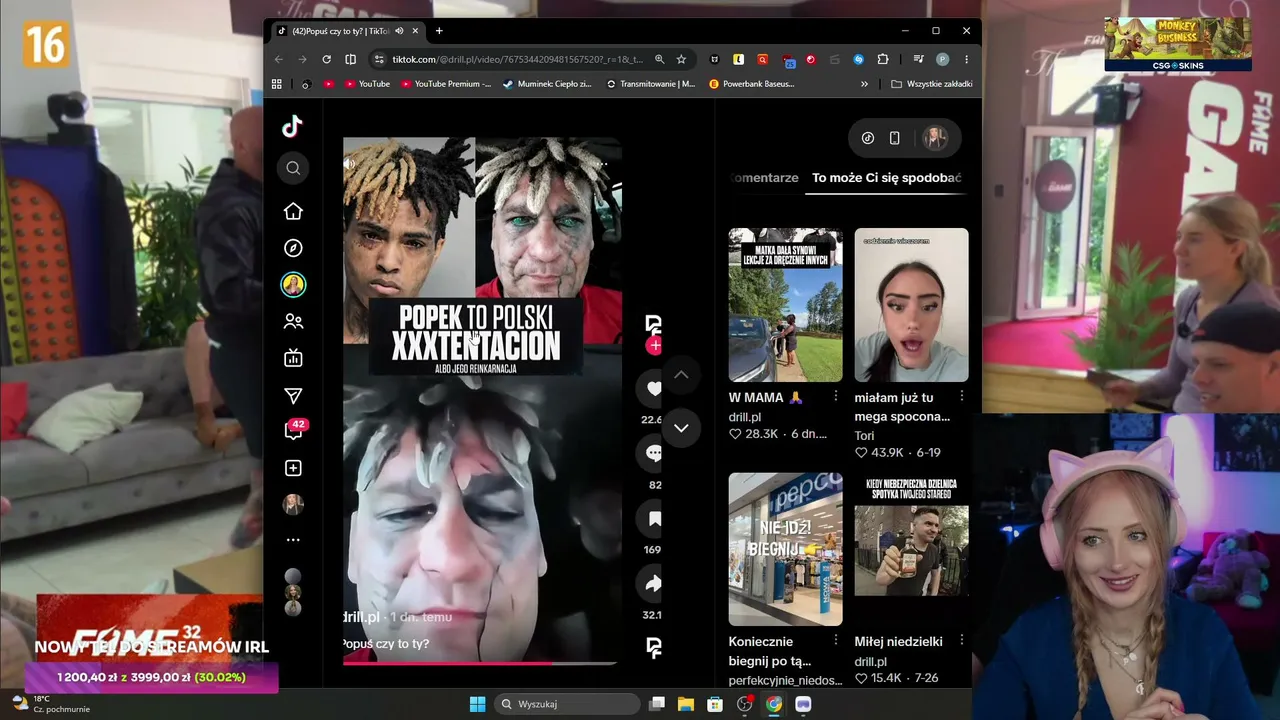The image size is (1280, 720).
Task: Open the weather widget on taskbar
Action: point(50,703)
